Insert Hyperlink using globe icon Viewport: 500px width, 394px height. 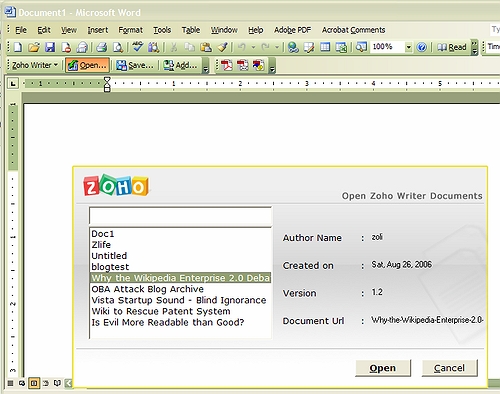pos(293,47)
